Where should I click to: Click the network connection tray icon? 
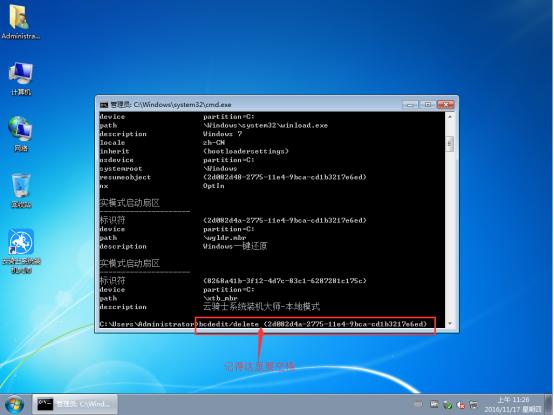tap(473, 404)
